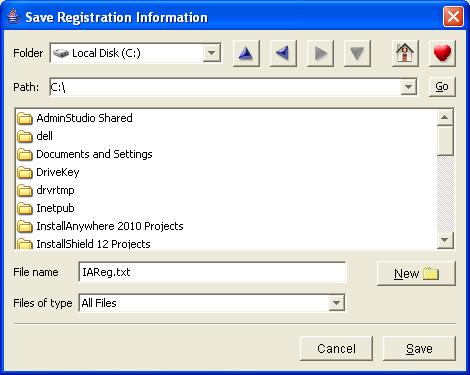Select the dell folder icon
470x375 pixels.
25,136
